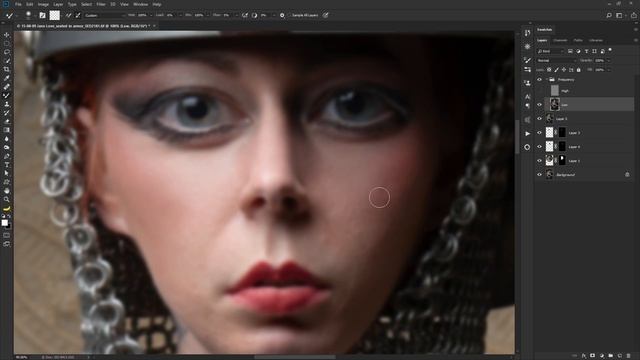Click the Share icon in options bar
The height and width of the screenshot is (360, 640).
[x=633, y=15]
